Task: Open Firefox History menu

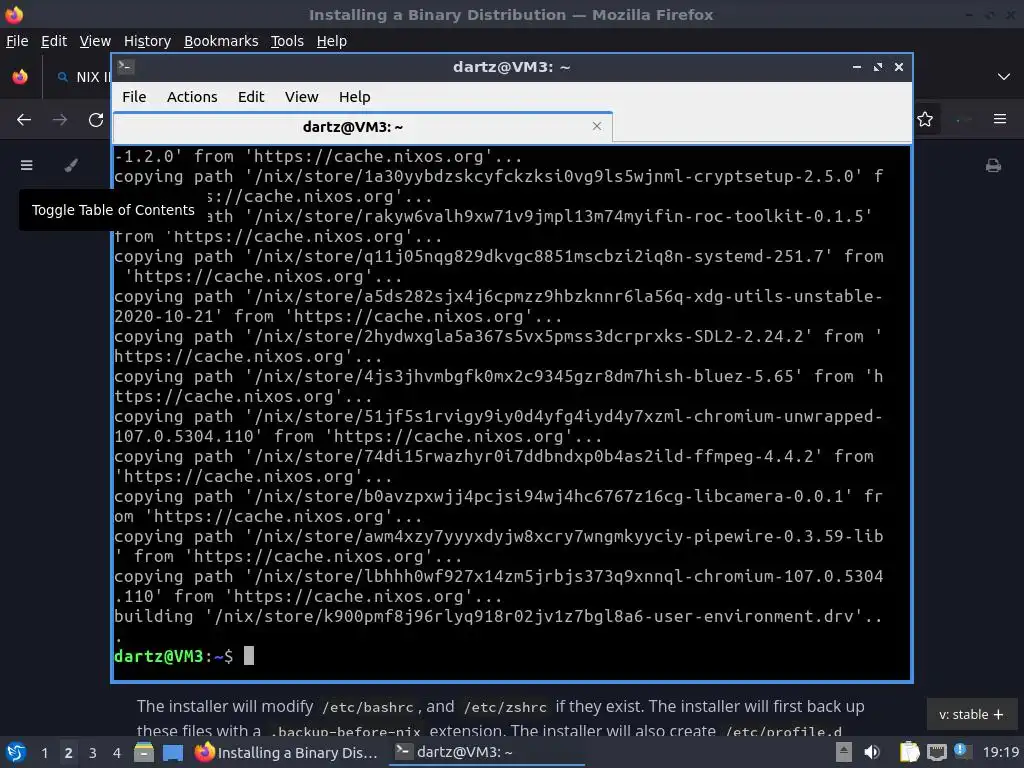Action: [x=147, y=41]
